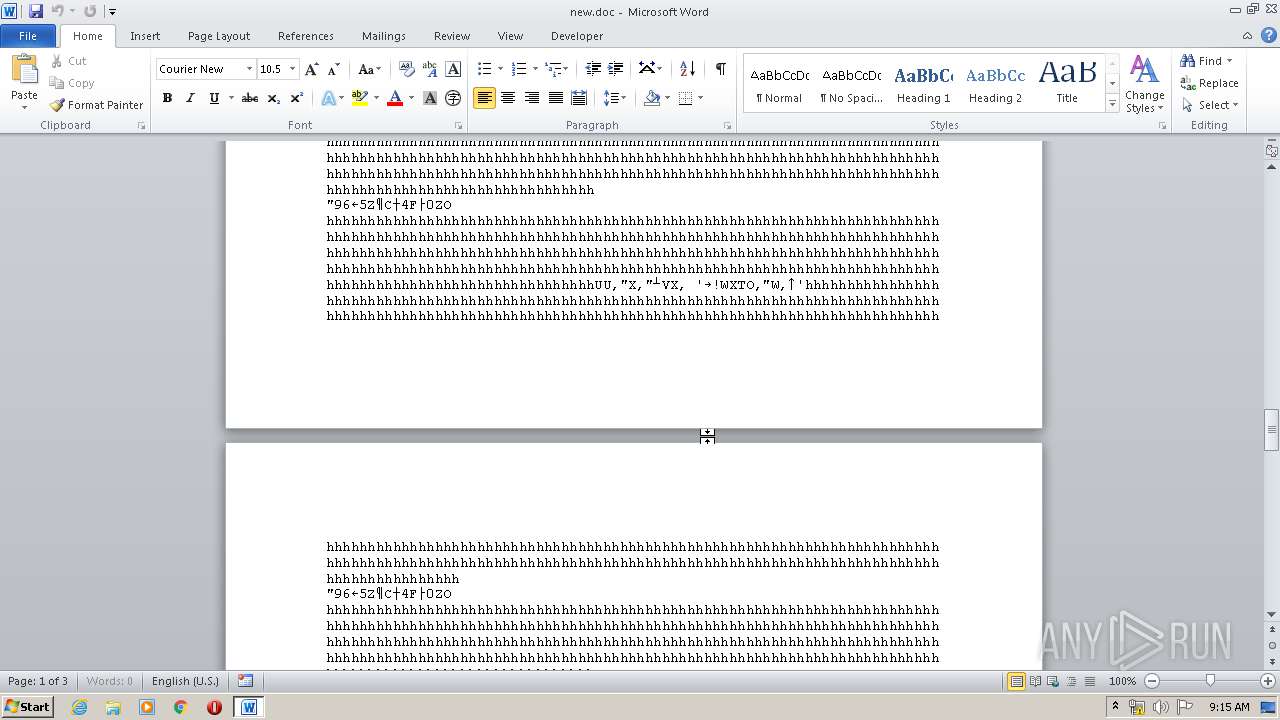Switch to Developer tab
The height and width of the screenshot is (720, 1280).
[x=577, y=35]
